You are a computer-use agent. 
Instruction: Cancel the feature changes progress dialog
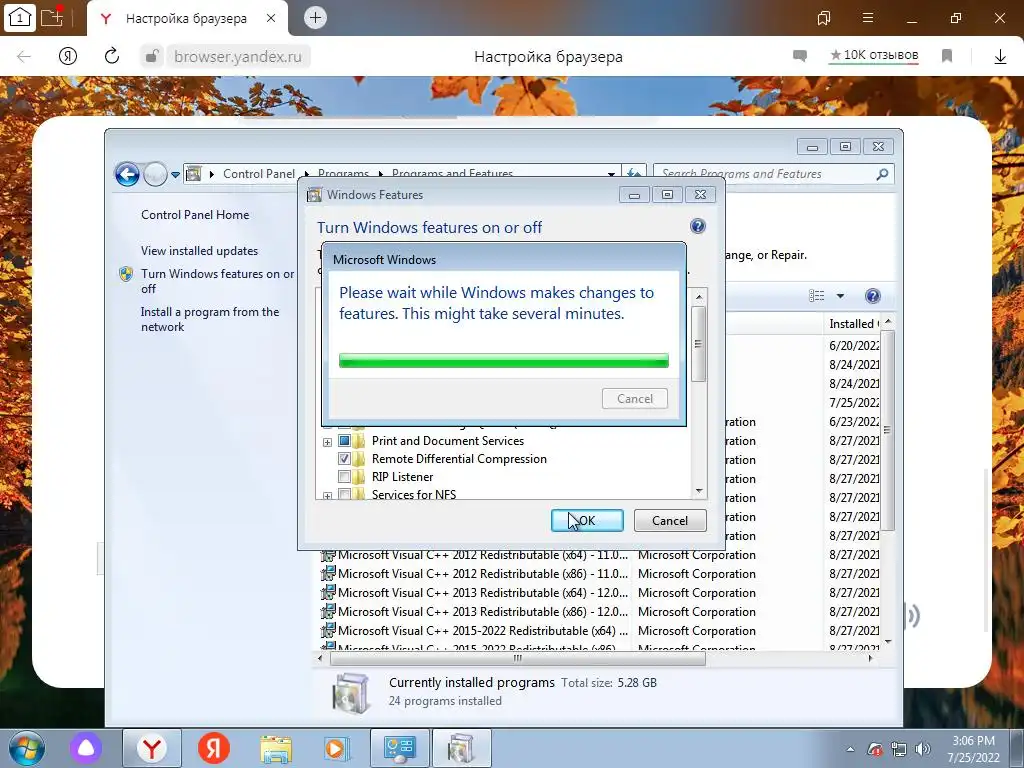(x=635, y=398)
